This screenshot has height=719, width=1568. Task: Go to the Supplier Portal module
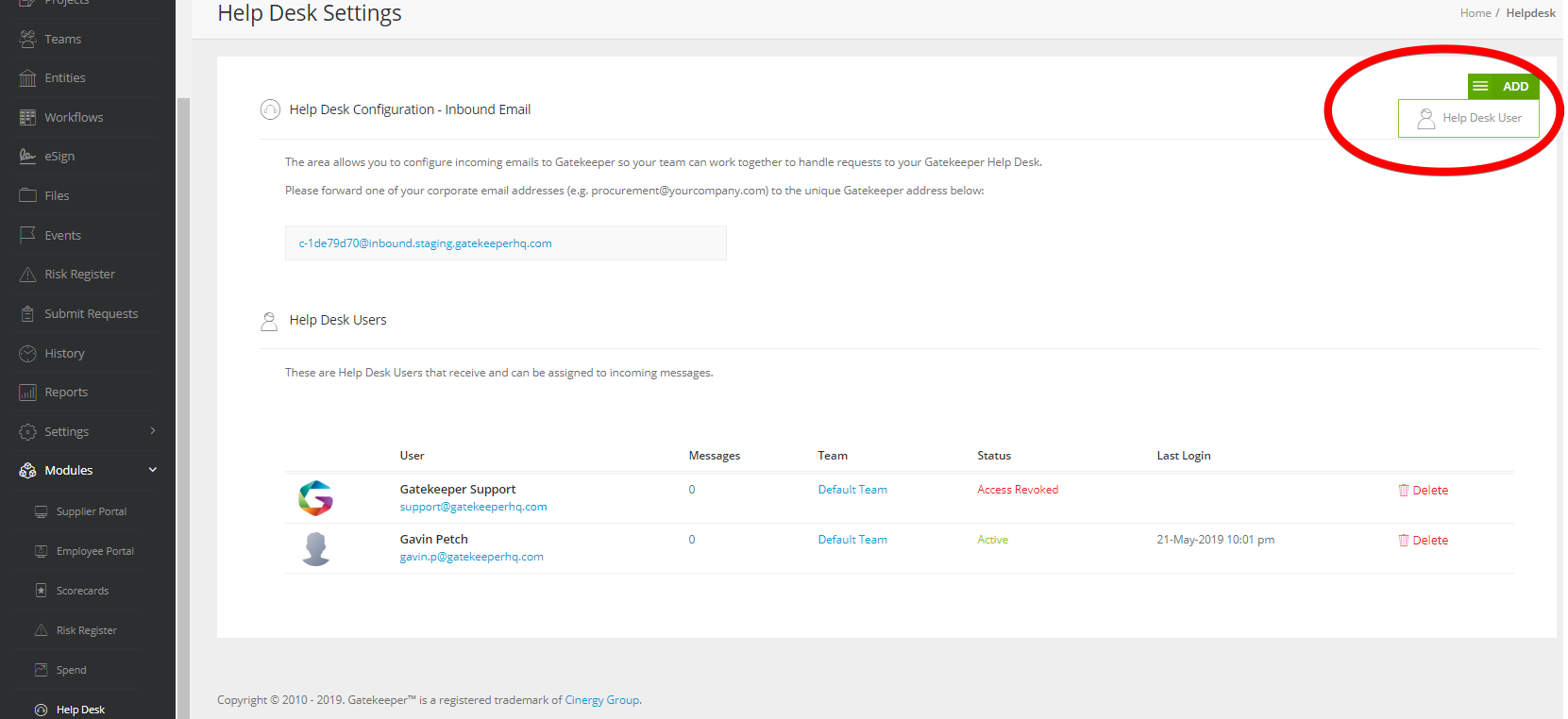[x=92, y=511]
